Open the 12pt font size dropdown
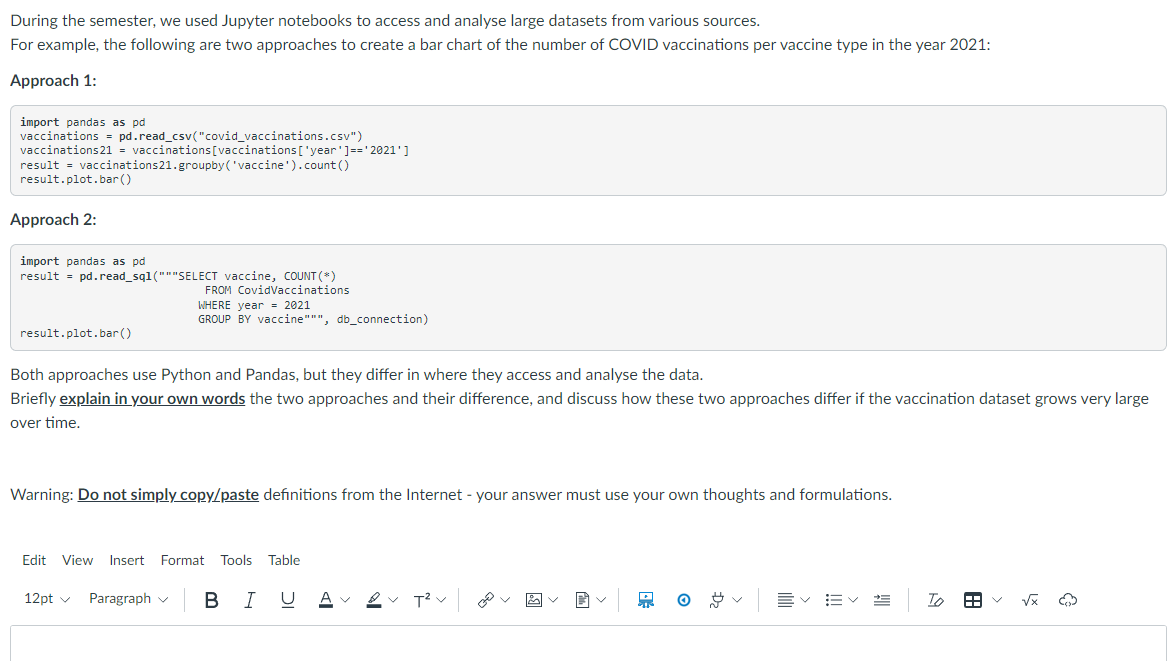 click(46, 599)
